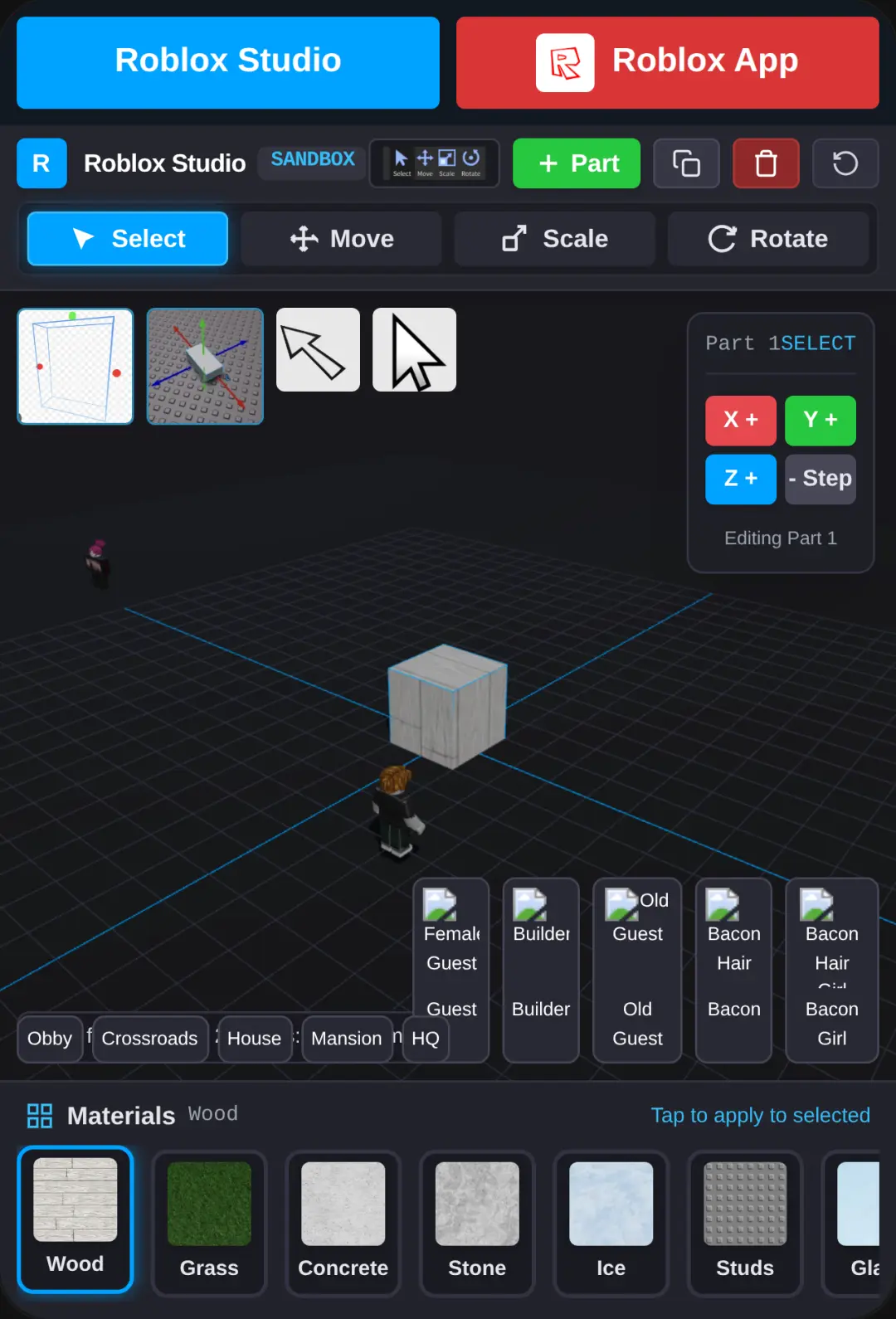Apply the Glass material swatch
The width and height of the screenshot is (896, 1319).
851,1223
